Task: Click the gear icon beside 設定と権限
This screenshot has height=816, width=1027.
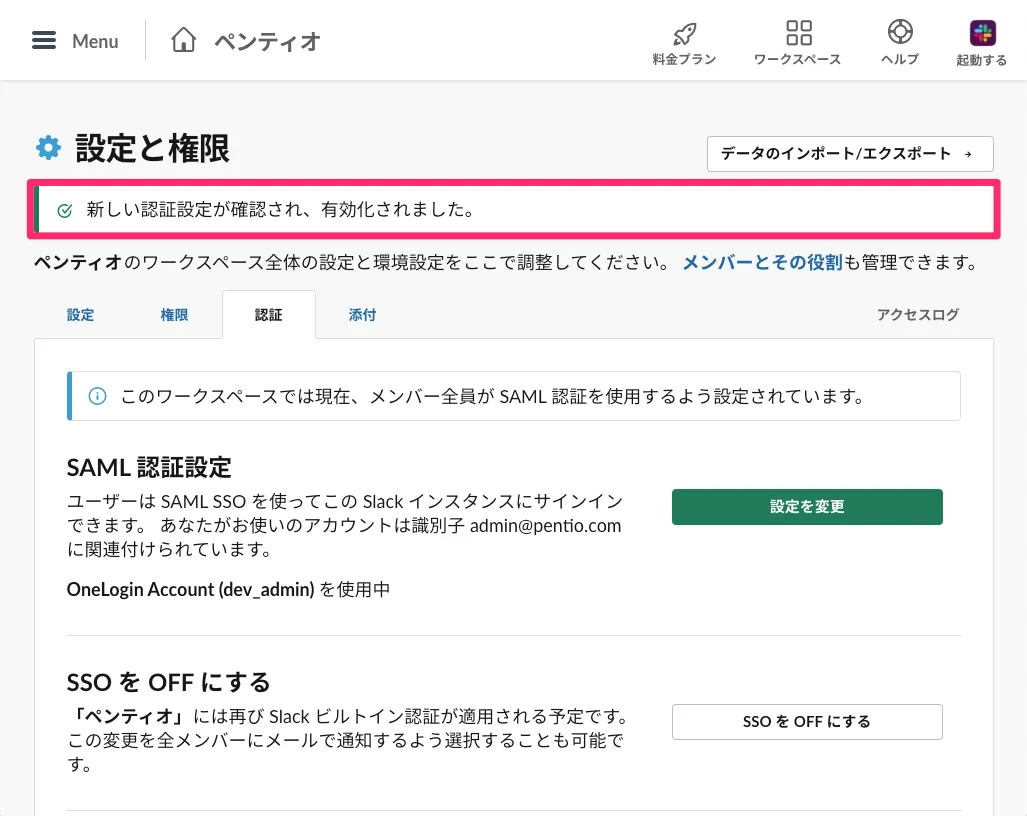Action: click(x=48, y=149)
